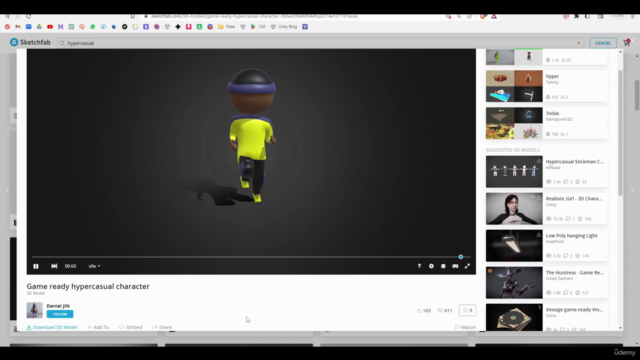The image size is (640, 360).
Task: Click the sidebar scroll down arrow
Action: tap(620, 328)
